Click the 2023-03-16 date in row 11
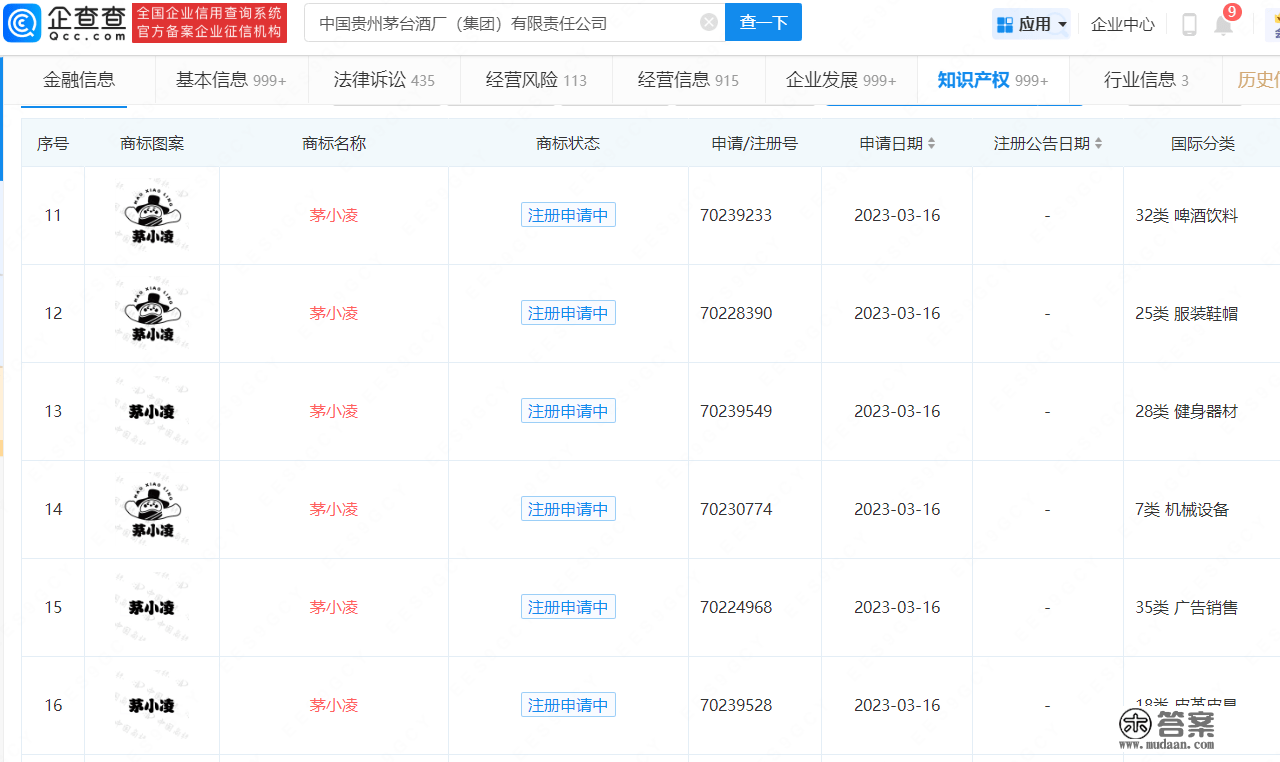Viewport: 1280px width, 762px height. click(897, 215)
